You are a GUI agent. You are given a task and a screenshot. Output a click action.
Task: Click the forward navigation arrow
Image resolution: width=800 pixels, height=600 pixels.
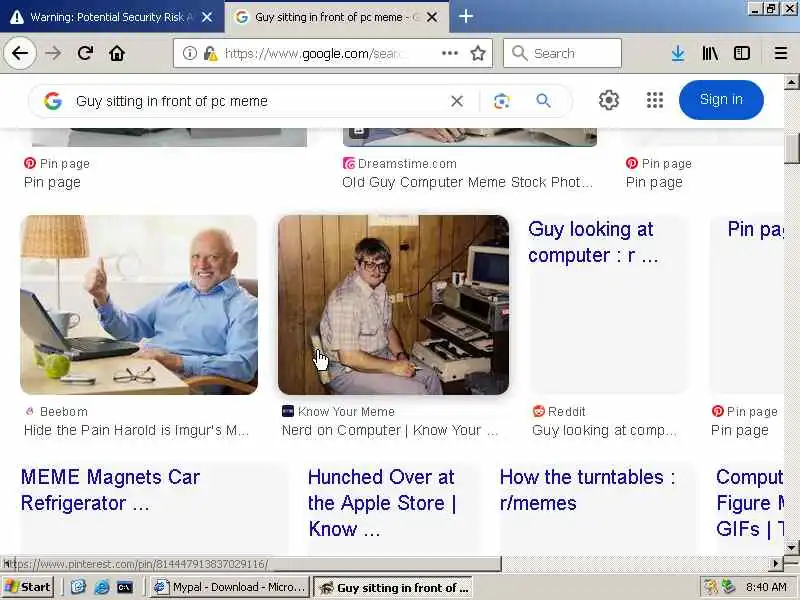(53, 53)
